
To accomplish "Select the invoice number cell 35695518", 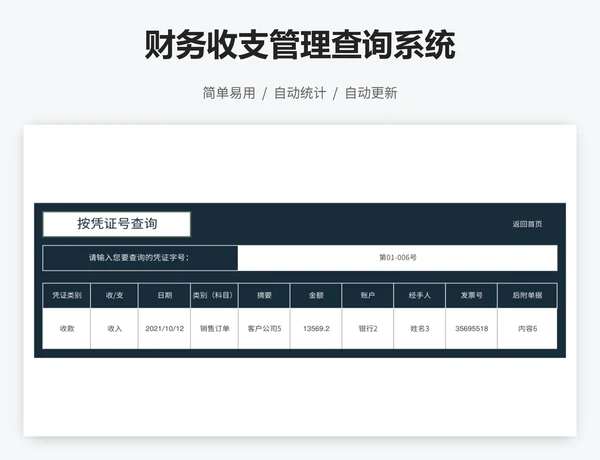I will point(471,329).
